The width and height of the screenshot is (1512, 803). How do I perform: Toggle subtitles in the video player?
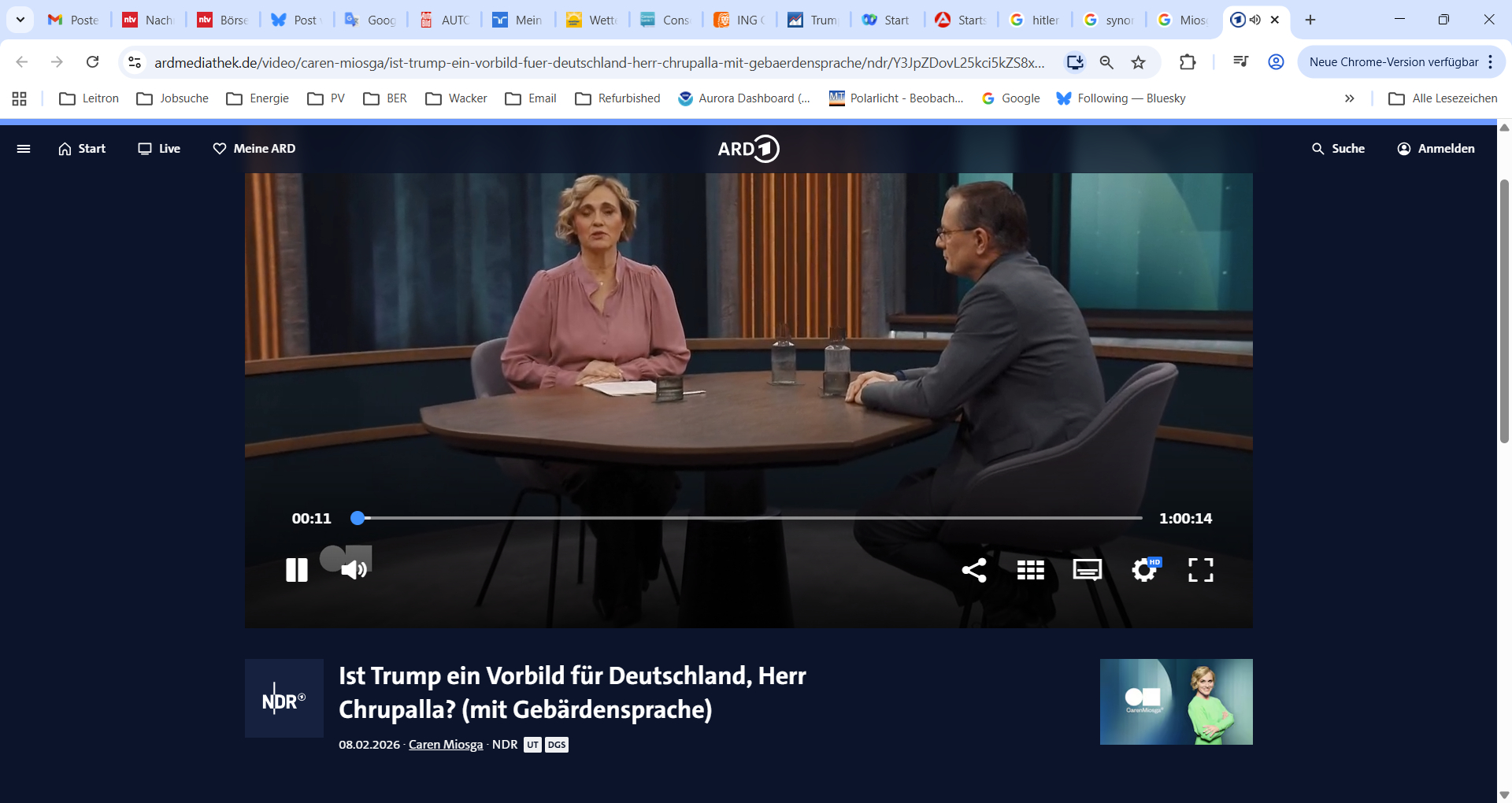click(1087, 570)
